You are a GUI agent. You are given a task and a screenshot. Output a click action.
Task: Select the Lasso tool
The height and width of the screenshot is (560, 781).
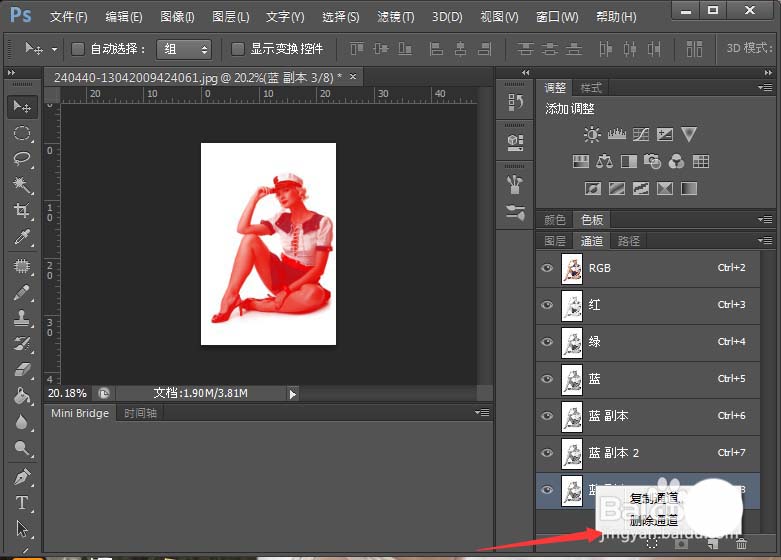coord(22,159)
